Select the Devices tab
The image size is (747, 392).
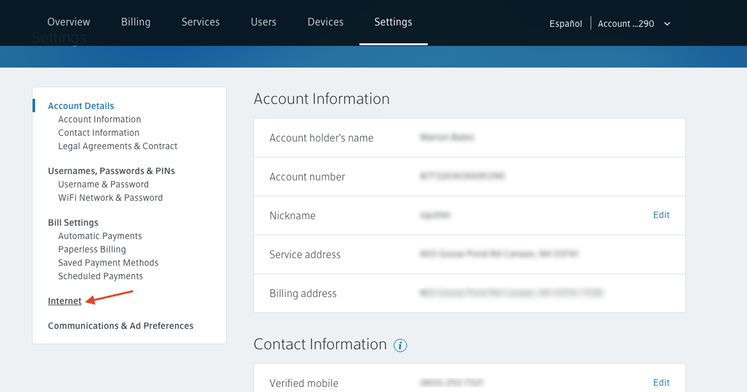pos(325,22)
